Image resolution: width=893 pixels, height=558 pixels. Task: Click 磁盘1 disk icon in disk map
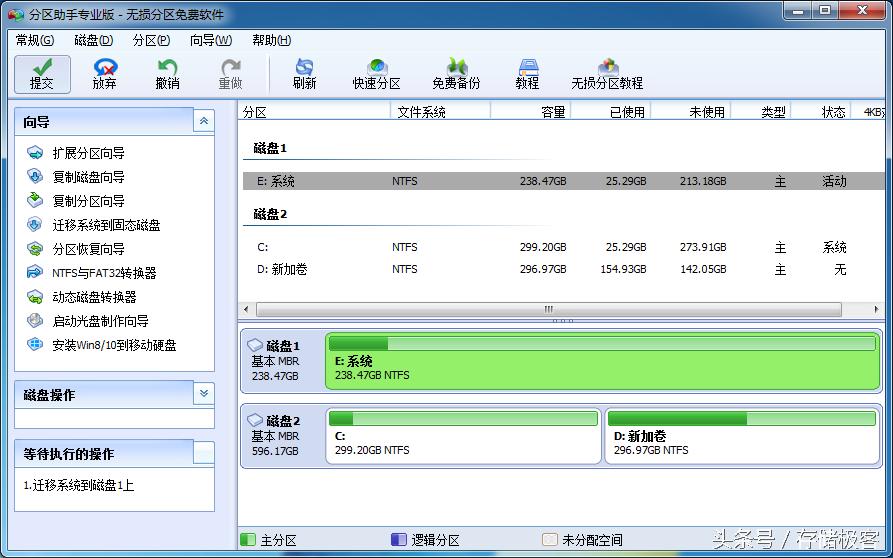pyautogui.click(x=255, y=345)
